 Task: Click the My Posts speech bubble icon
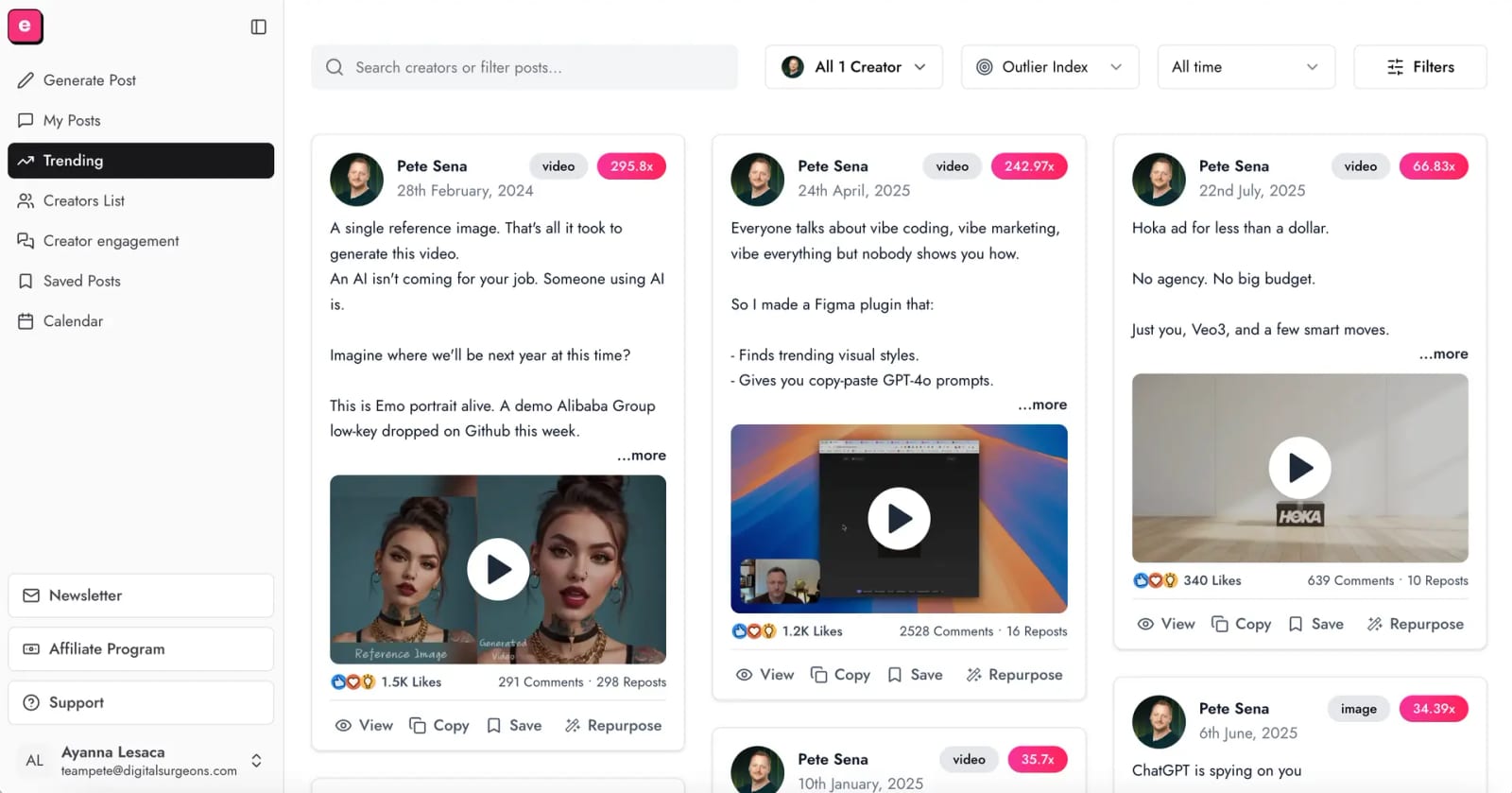26,120
